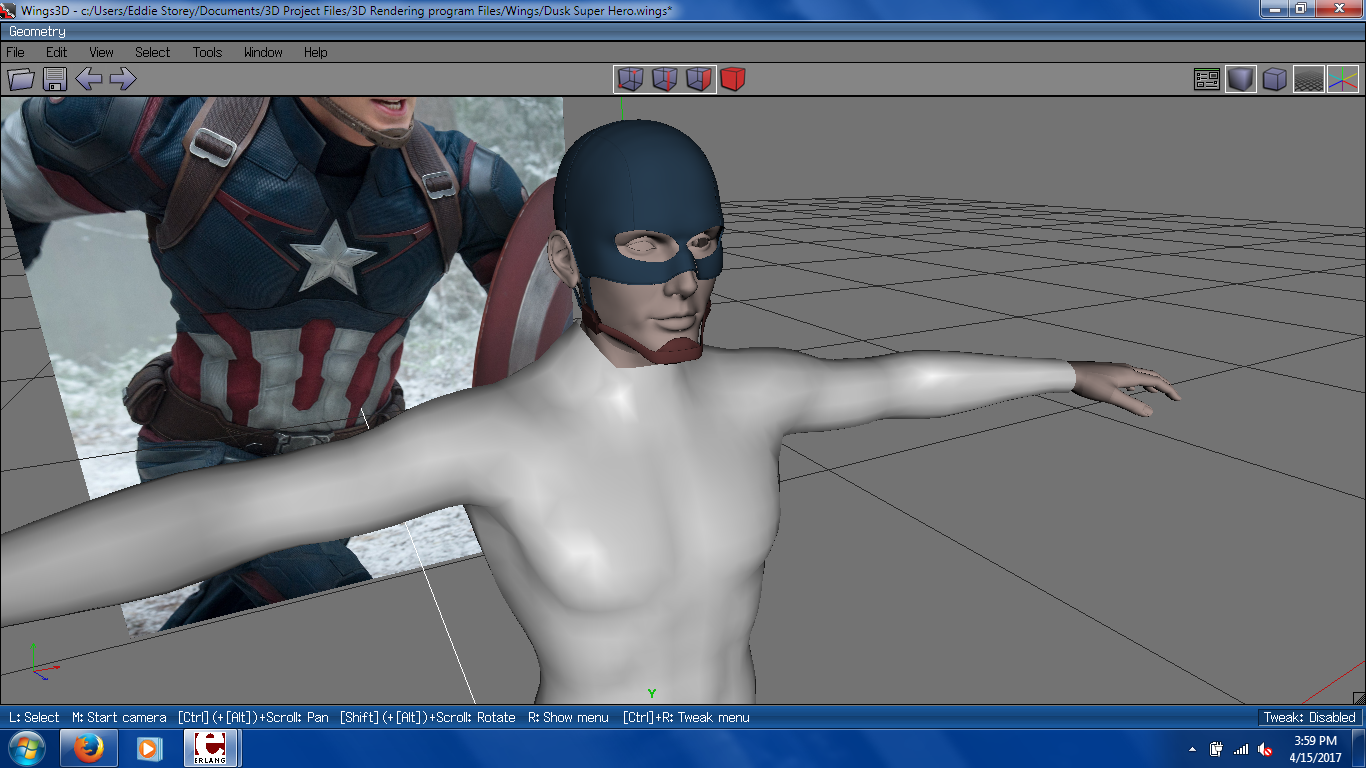Viewport: 1366px width, 768px height.
Task: Switch to face selection mode cube
Action: (x=699, y=79)
